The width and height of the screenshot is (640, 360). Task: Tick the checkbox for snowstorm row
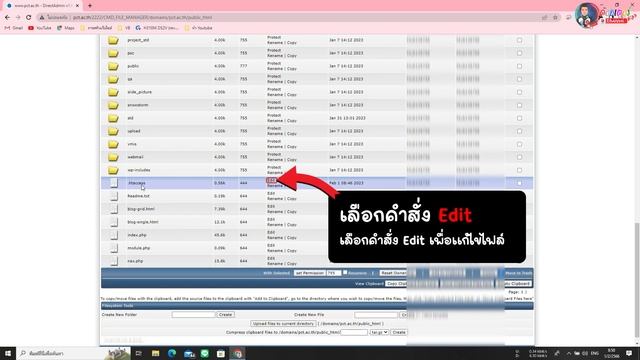(519, 105)
